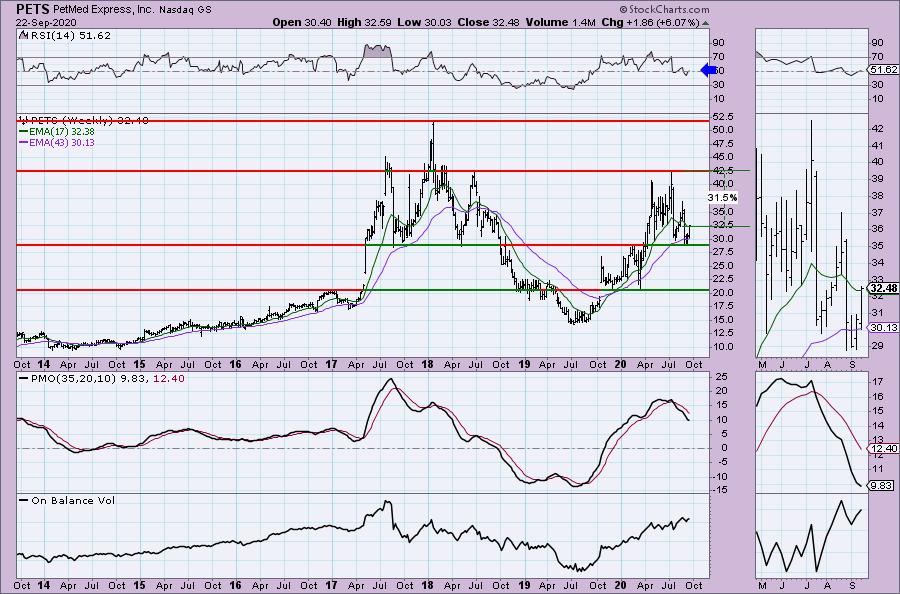Click the On Balance Vol legend line marker
Screen dimensions: 900x594
pos(24,500)
